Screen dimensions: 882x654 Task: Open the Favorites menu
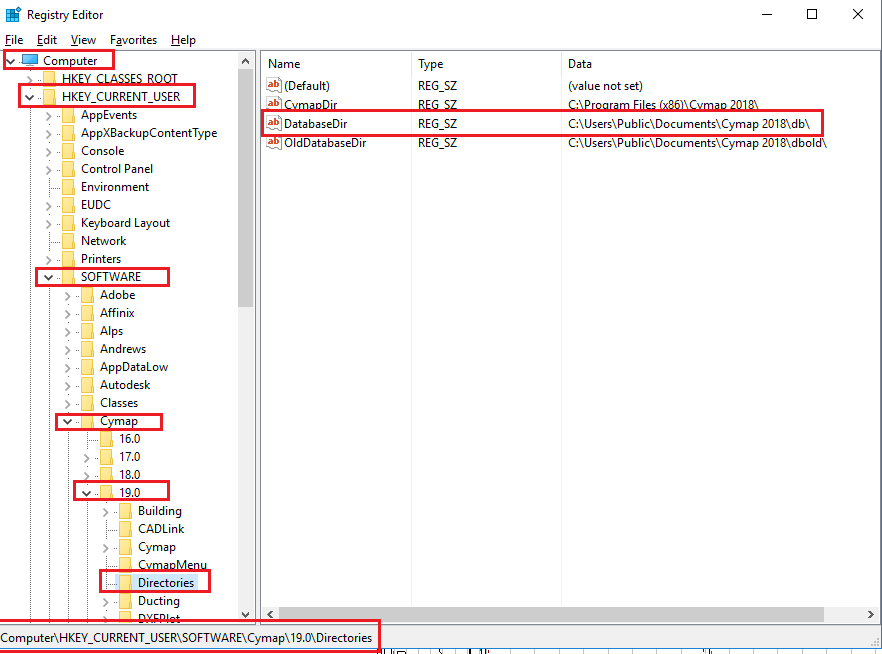[133, 40]
